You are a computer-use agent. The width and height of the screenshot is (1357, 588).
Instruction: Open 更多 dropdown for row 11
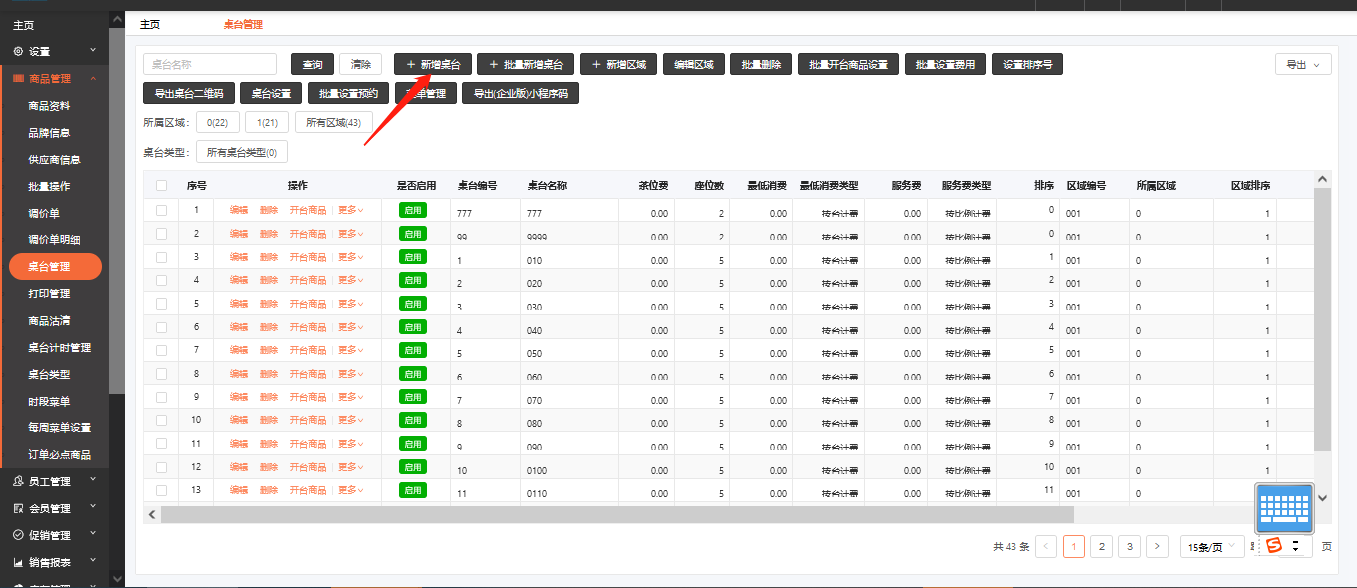coord(351,443)
